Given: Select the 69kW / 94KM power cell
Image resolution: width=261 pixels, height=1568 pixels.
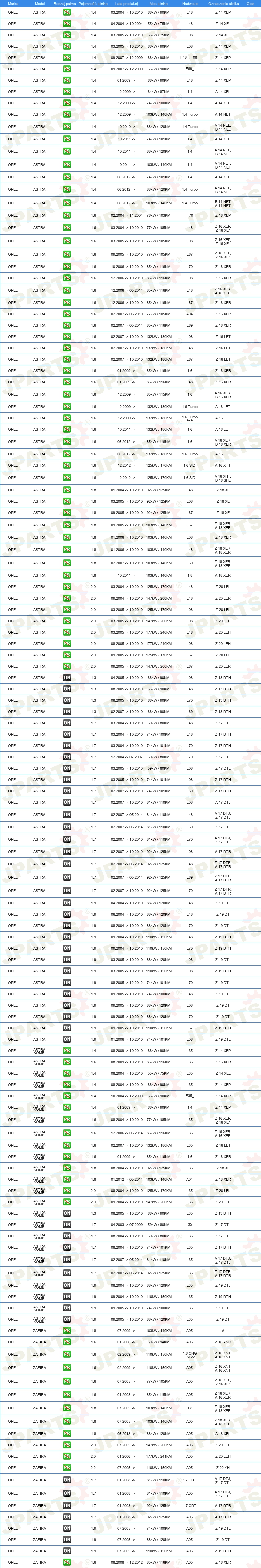Looking at the screenshot, I should 158,1342.
